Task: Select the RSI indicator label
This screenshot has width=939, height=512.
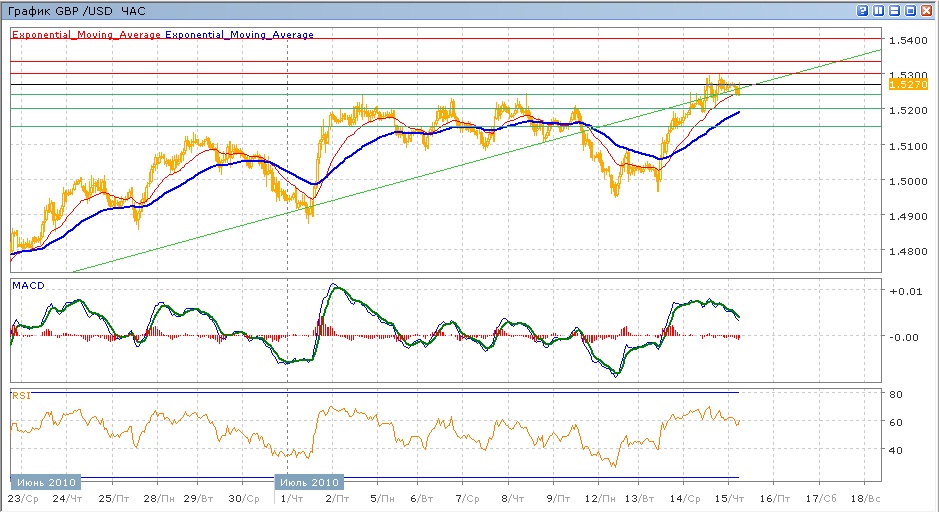Action: coord(20,396)
